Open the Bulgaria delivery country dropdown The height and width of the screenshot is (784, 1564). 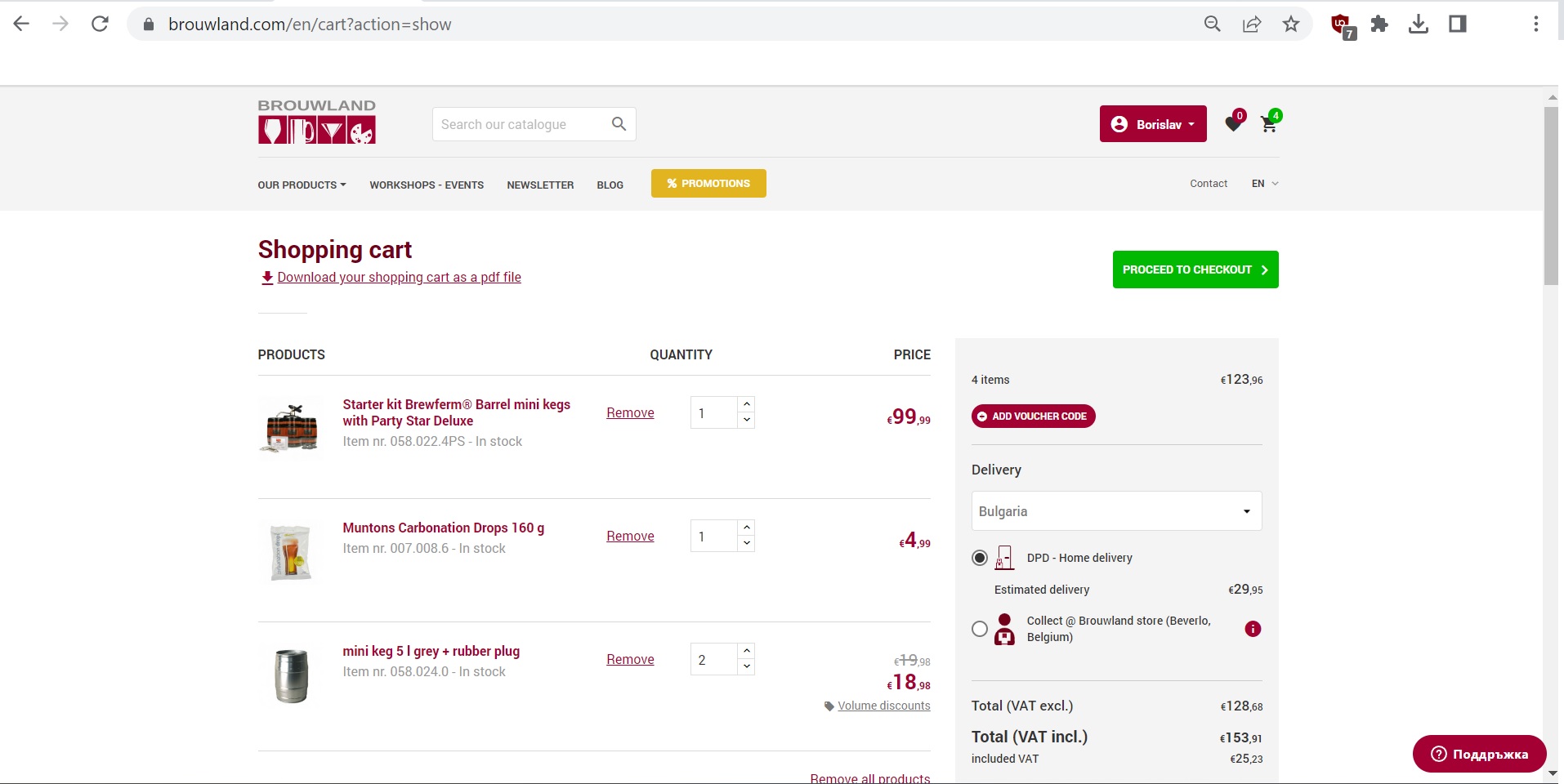pyautogui.click(x=1116, y=511)
